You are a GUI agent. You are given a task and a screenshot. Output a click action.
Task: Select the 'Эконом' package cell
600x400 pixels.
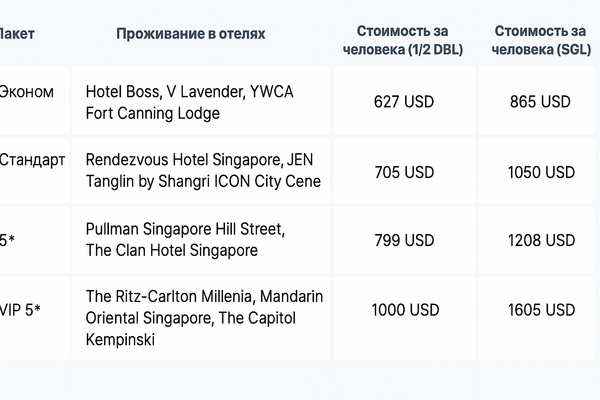(26, 92)
